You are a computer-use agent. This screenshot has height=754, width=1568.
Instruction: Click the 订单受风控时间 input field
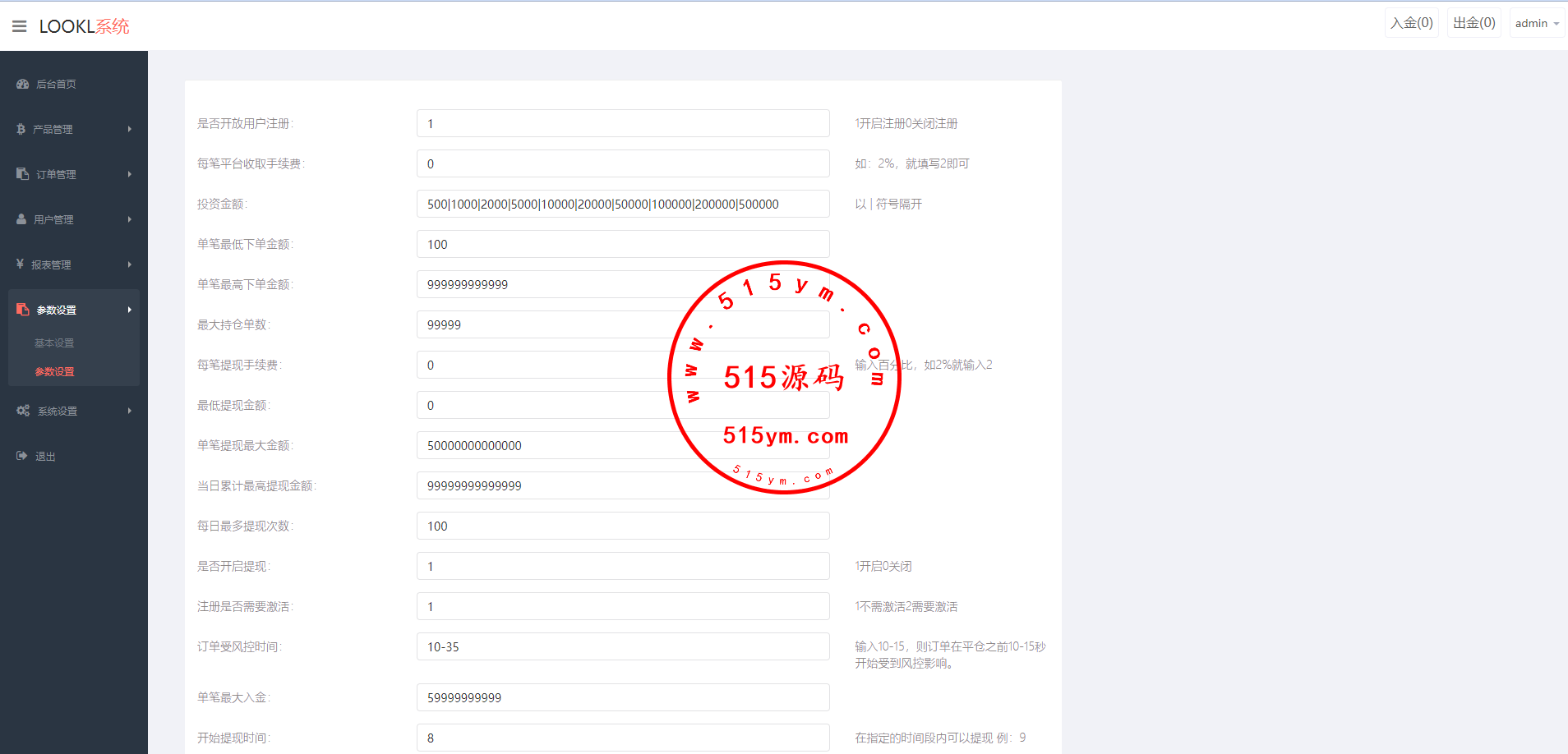622,646
